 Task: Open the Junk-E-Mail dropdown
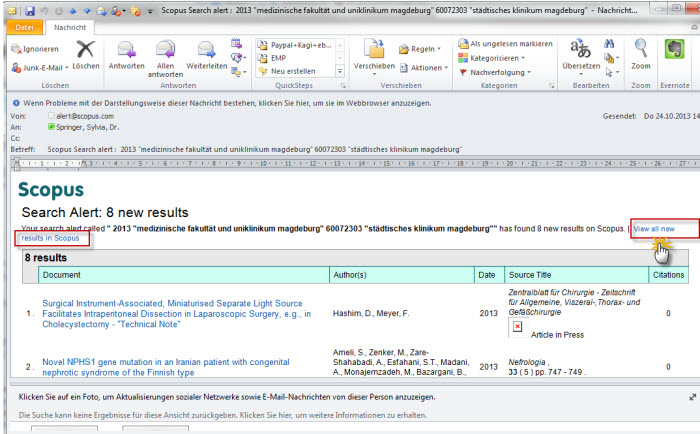tap(40, 67)
